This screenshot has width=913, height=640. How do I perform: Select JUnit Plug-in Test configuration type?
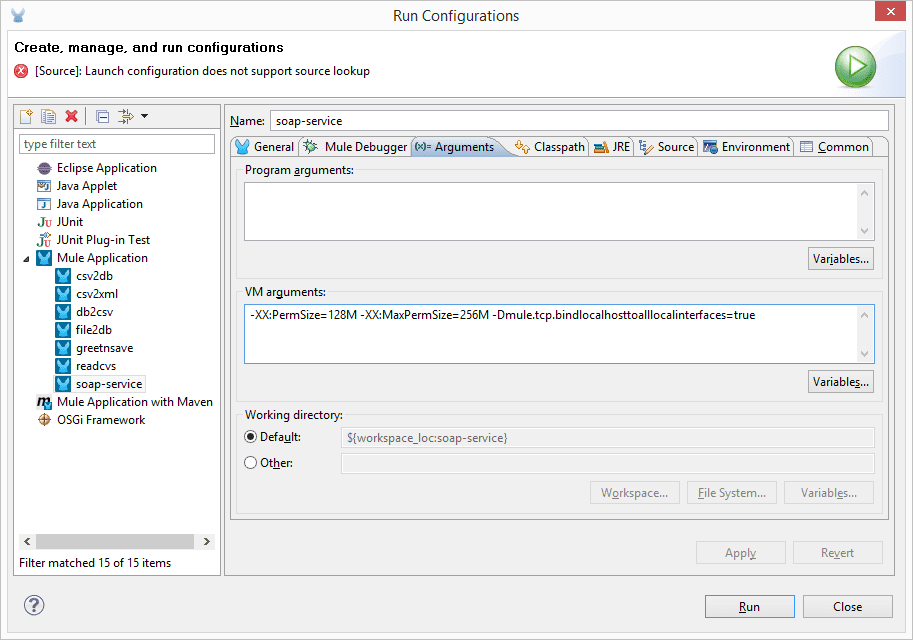(x=103, y=240)
